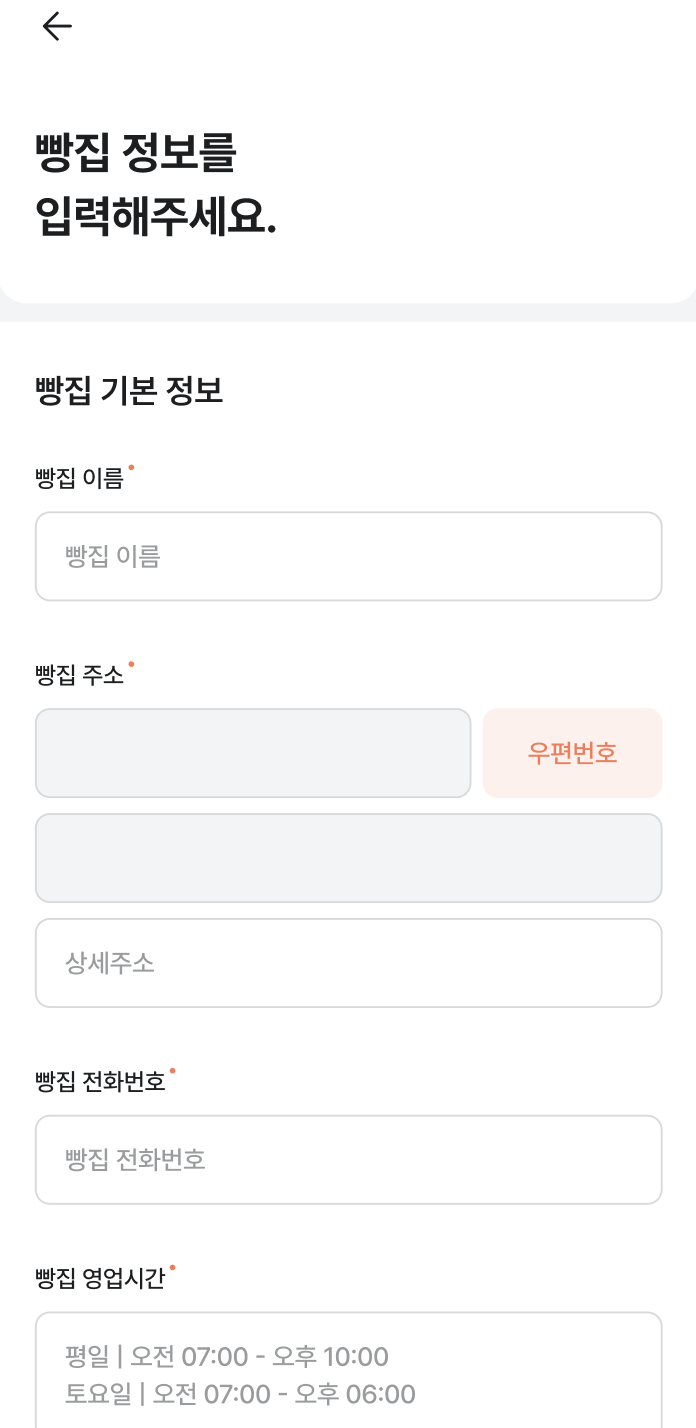The image size is (696, 1428).
Task: Click the 빵집 영업시간 field label
Action: click(x=100, y=1279)
